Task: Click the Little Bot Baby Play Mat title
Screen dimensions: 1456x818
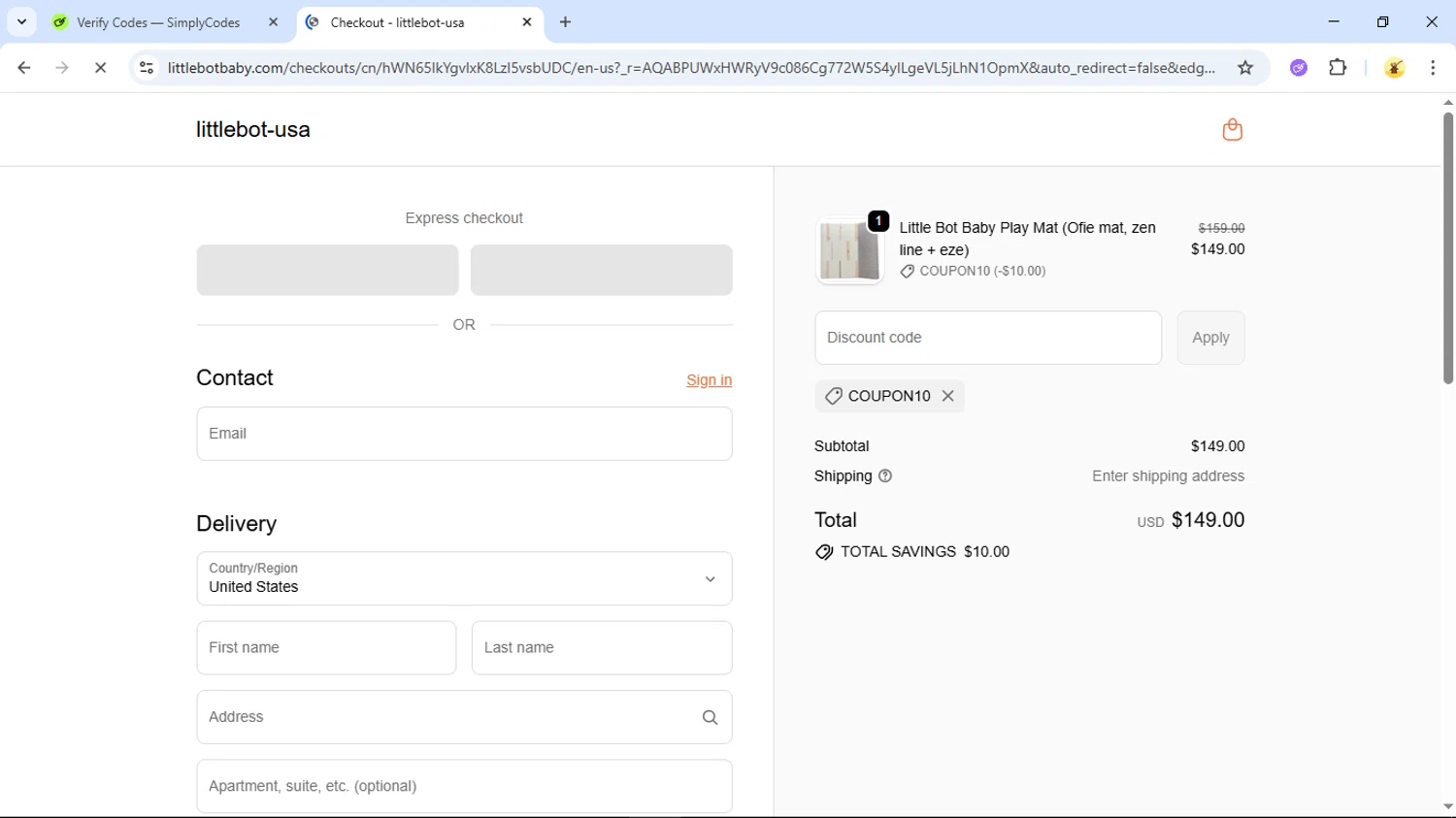Action: 1027,239
